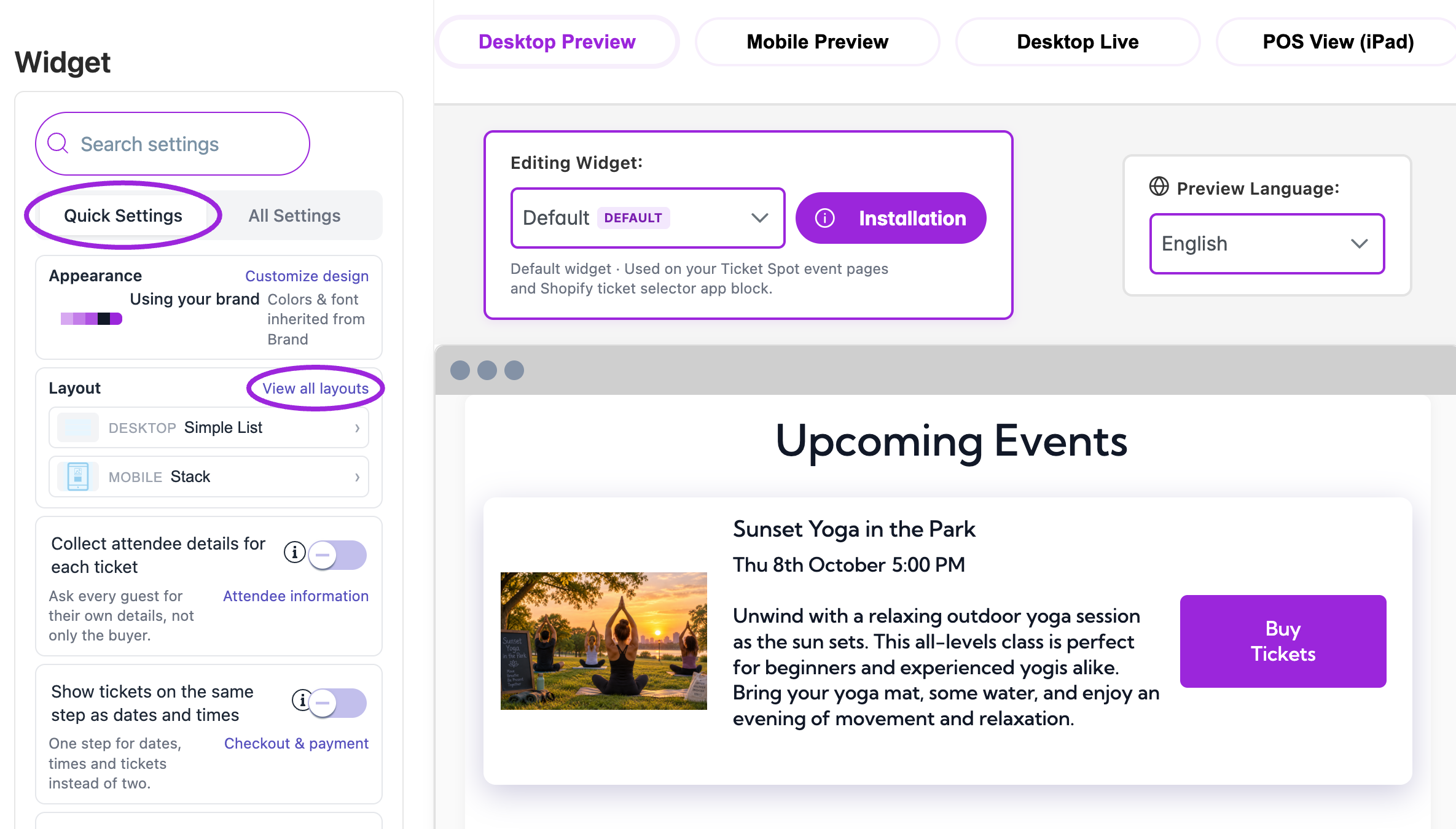Switch to Mobile Preview tab
This screenshot has width=1456, height=829.
tap(817, 42)
